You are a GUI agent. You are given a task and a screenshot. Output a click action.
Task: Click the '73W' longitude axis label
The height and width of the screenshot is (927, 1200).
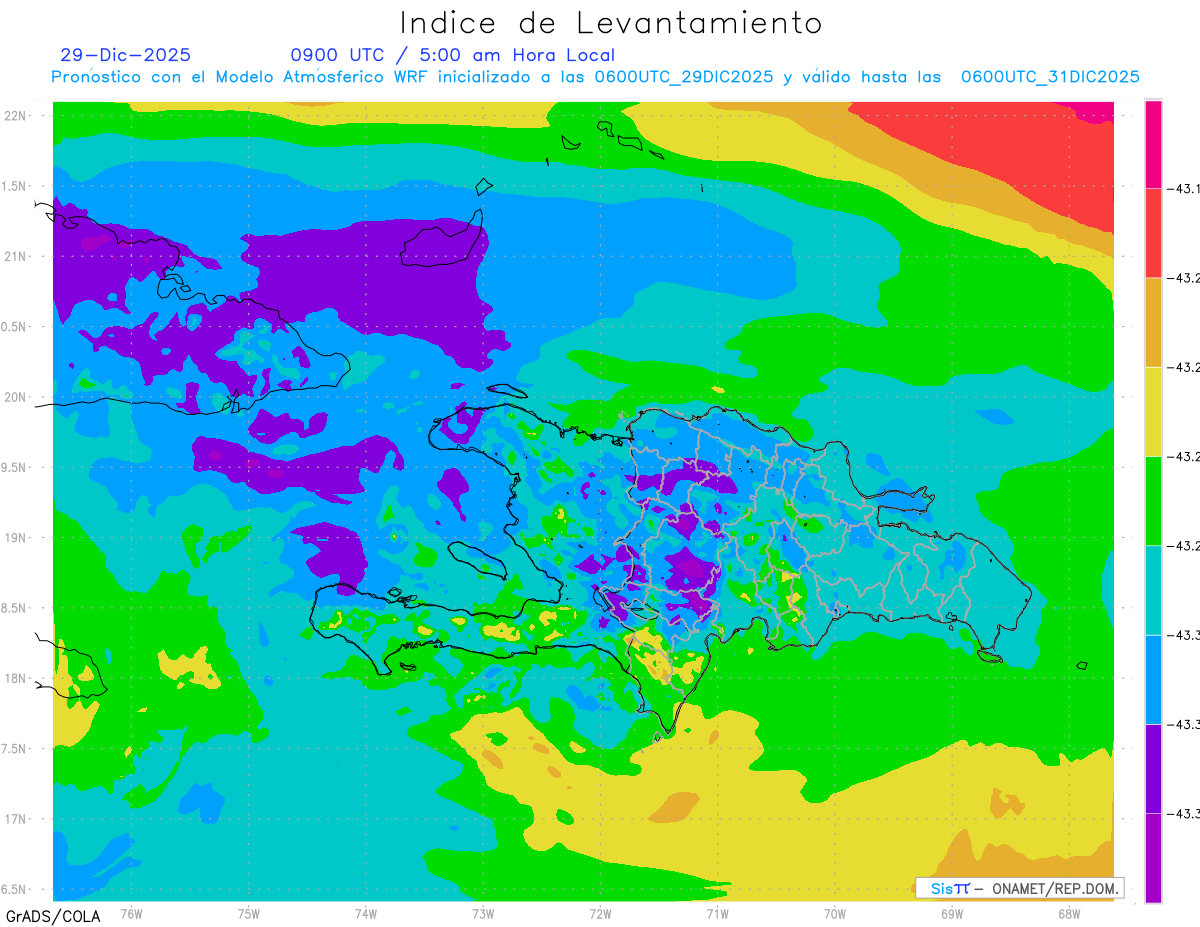[x=483, y=912]
